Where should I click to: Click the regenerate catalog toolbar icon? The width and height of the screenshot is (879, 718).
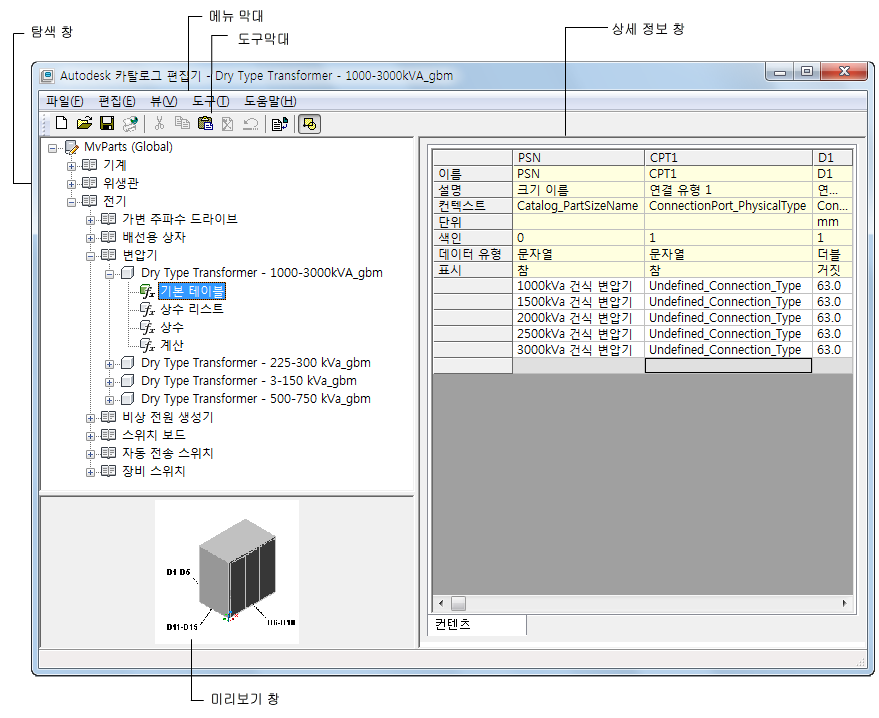(130, 123)
